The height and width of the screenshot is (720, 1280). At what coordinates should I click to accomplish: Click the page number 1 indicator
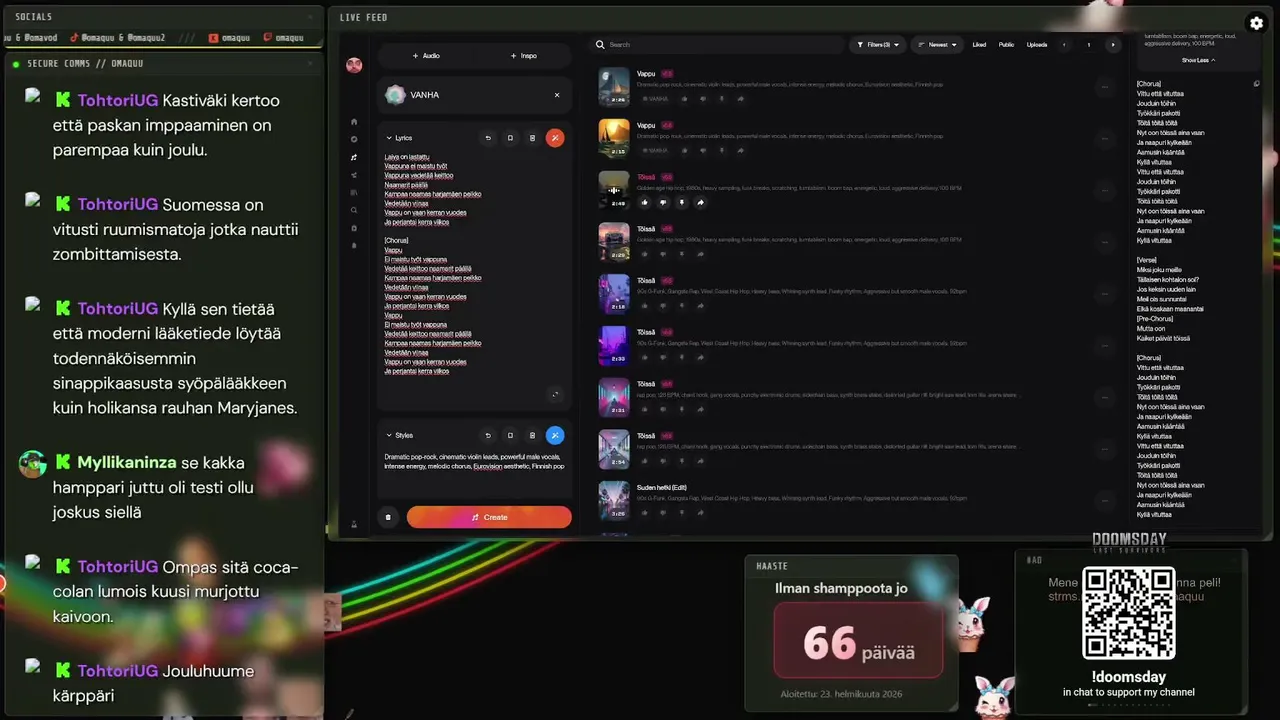tap(1088, 45)
